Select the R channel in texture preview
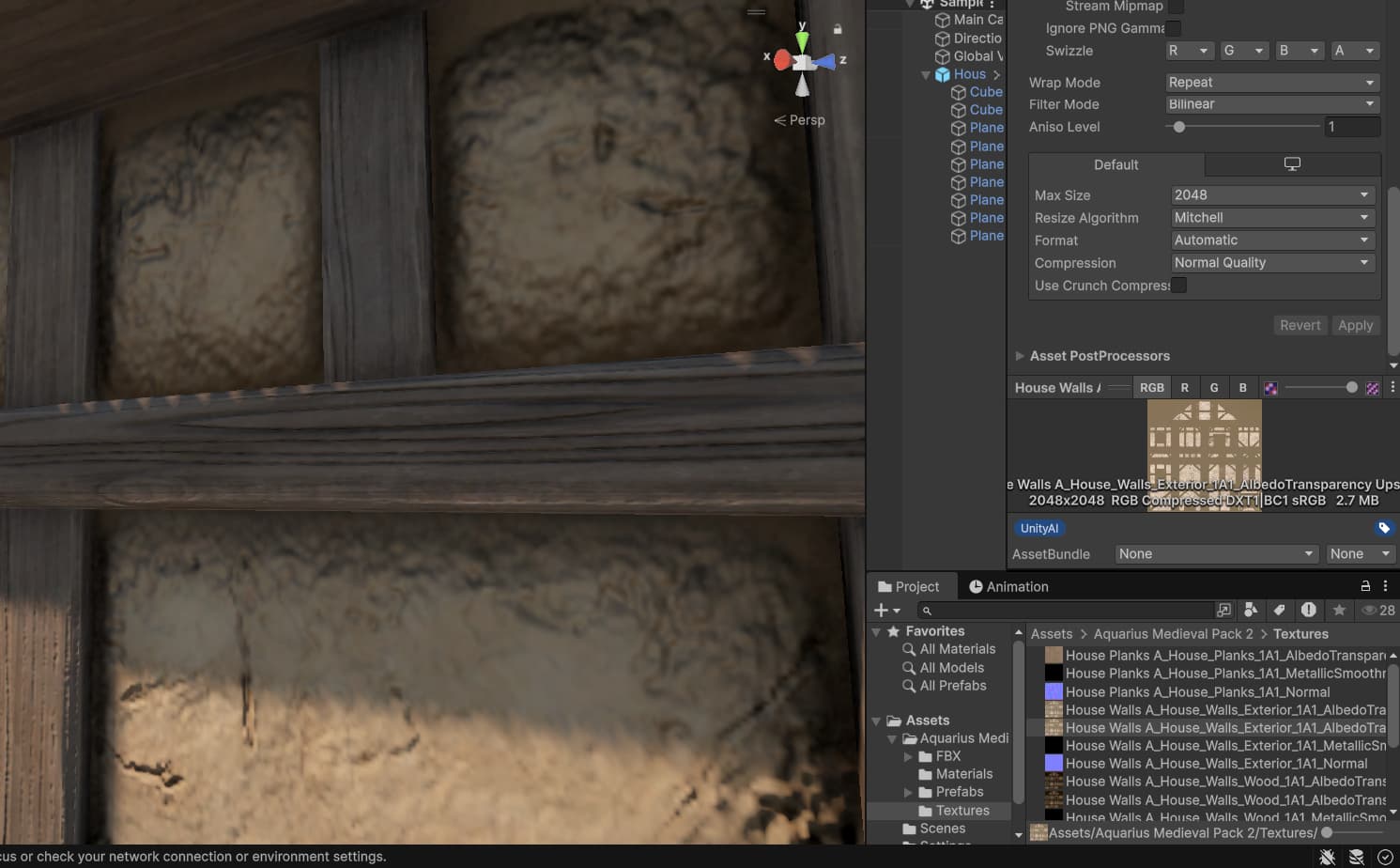Image resolution: width=1400 pixels, height=868 pixels. 1185,387
